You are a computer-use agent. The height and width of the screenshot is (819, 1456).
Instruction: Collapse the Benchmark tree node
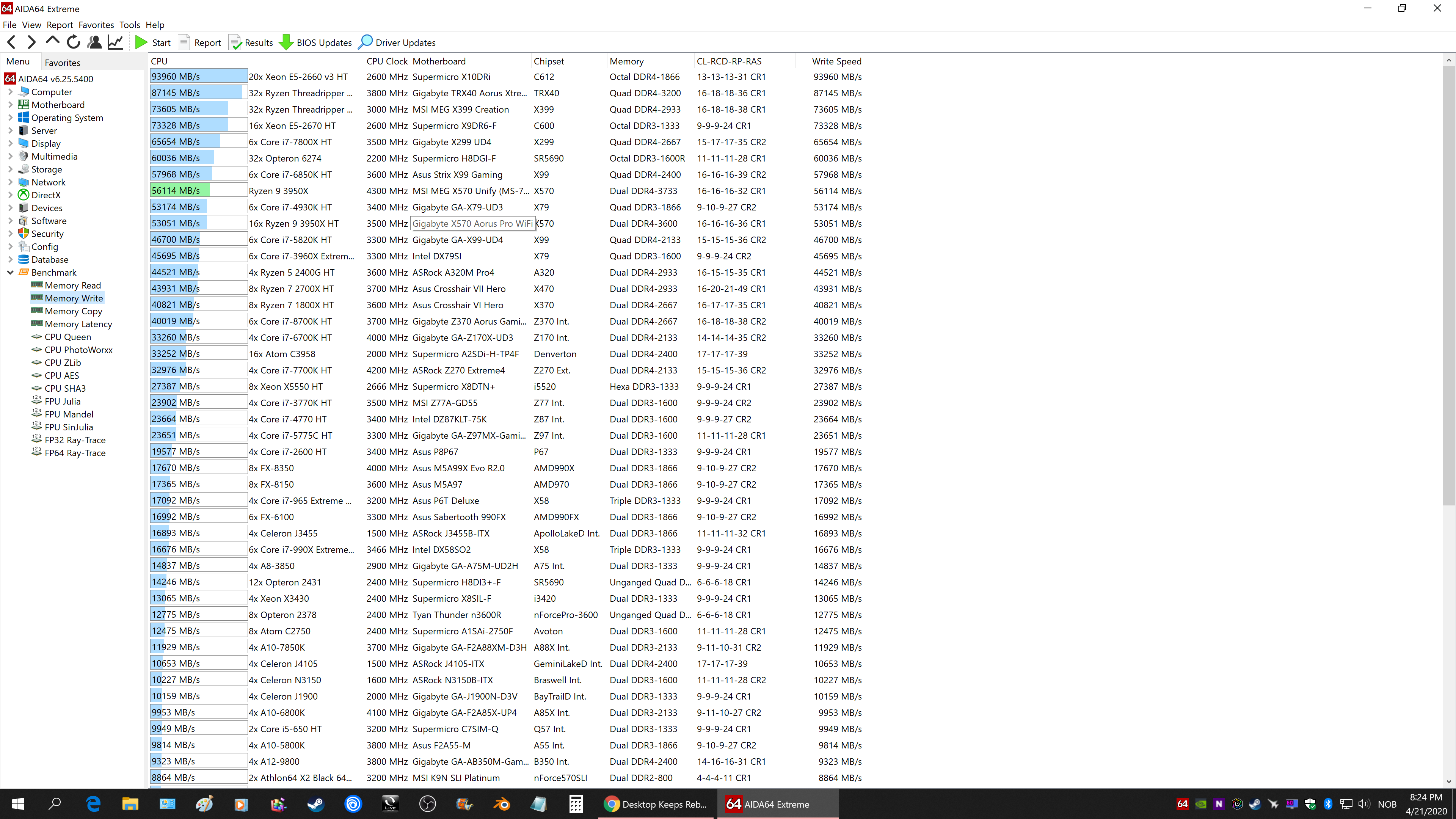click(x=10, y=273)
